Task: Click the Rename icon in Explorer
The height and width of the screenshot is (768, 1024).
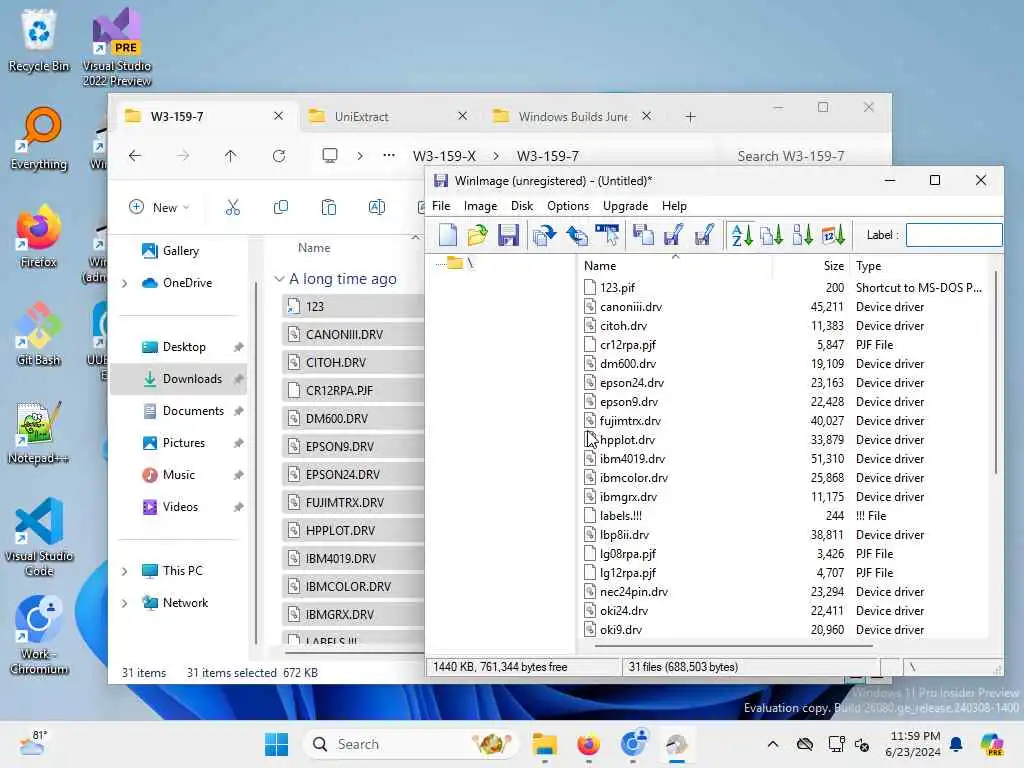Action: (x=377, y=207)
